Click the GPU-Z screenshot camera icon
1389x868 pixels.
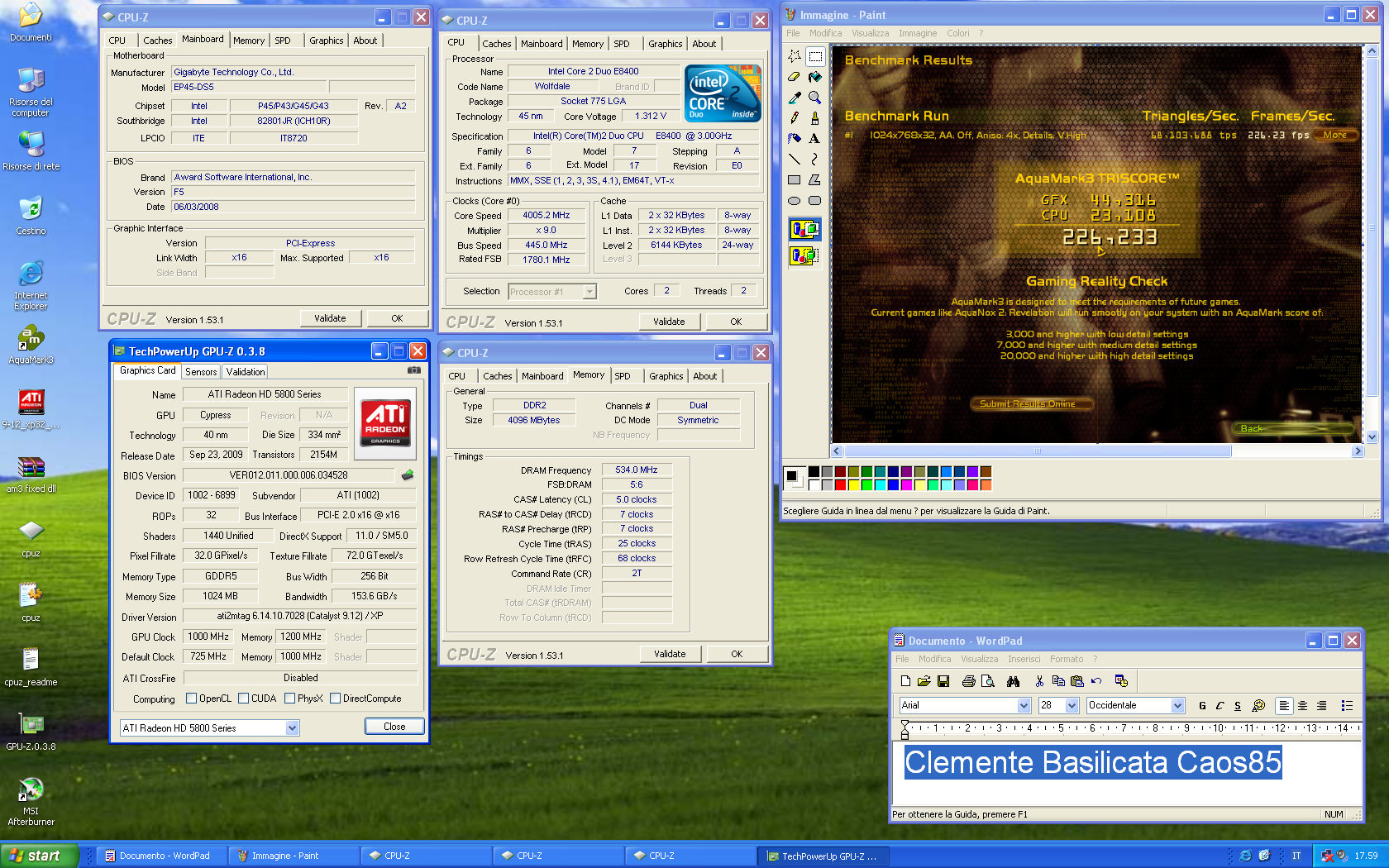[x=414, y=370]
